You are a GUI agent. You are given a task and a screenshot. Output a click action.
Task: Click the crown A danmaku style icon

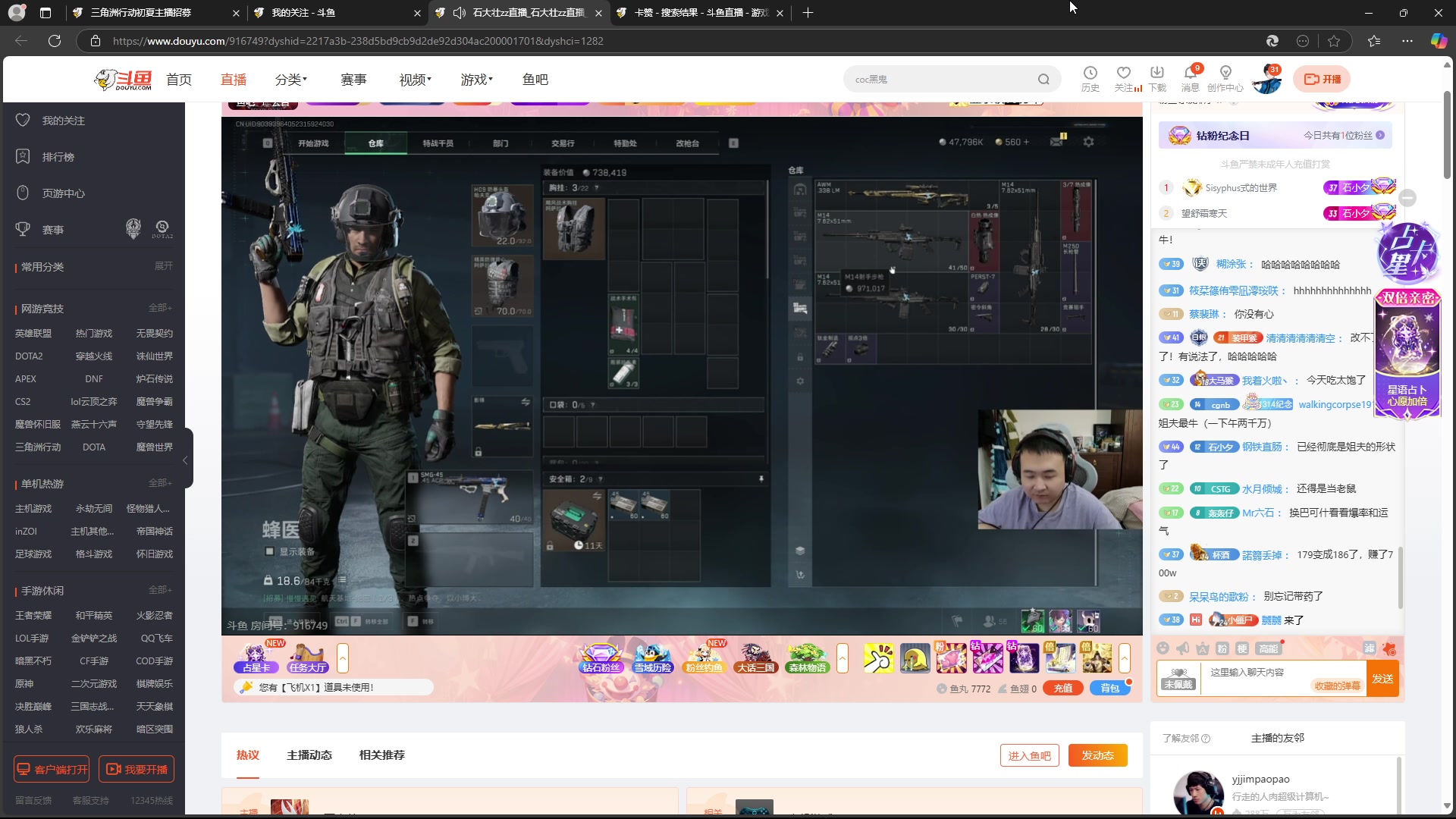coord(1203,648)
